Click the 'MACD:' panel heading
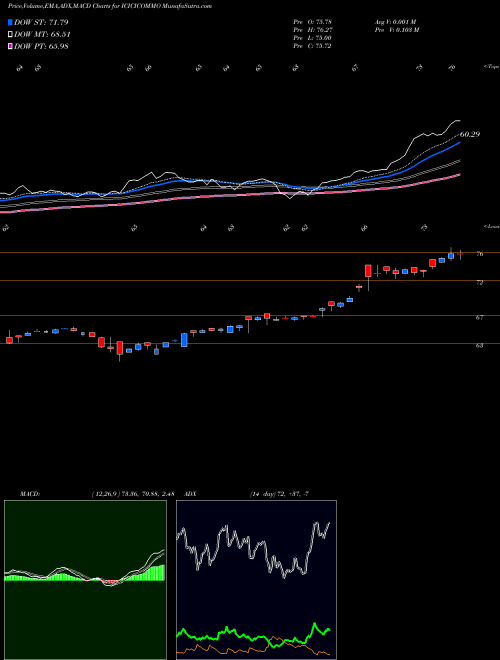Screen dimensions: 500x660 [30, 494]
